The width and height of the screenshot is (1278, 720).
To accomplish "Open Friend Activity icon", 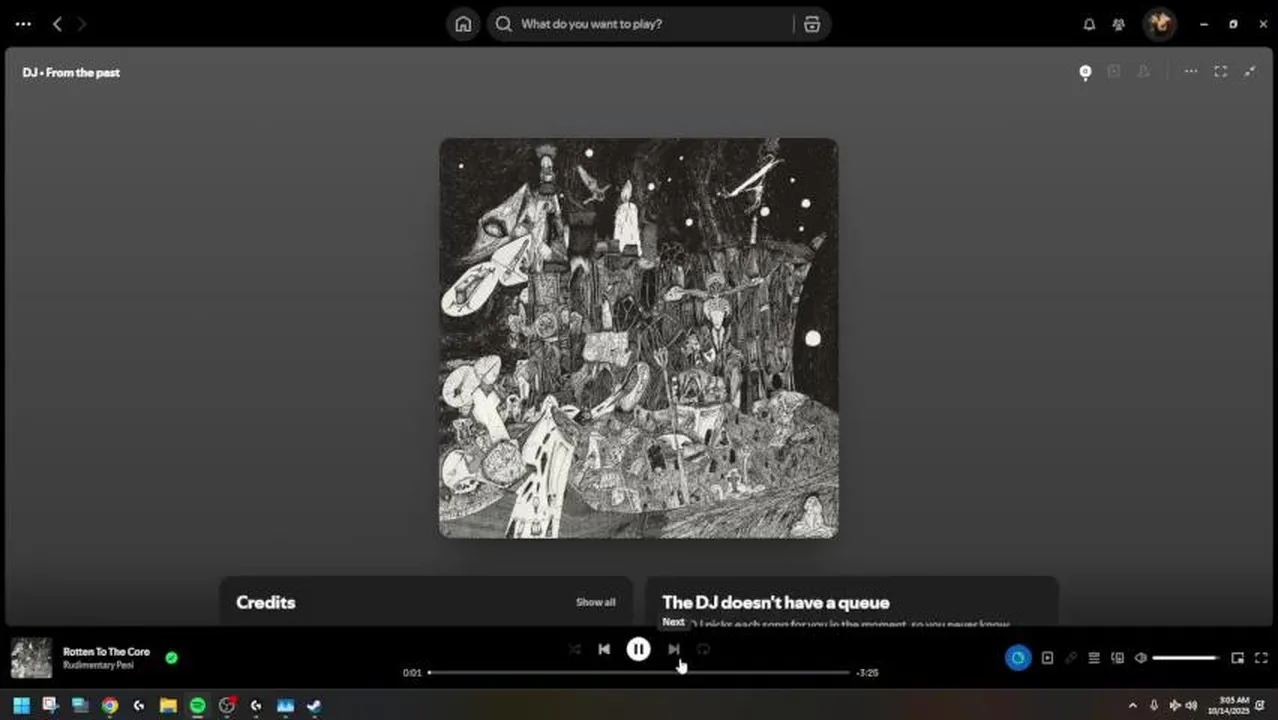I will [1119, 24].
